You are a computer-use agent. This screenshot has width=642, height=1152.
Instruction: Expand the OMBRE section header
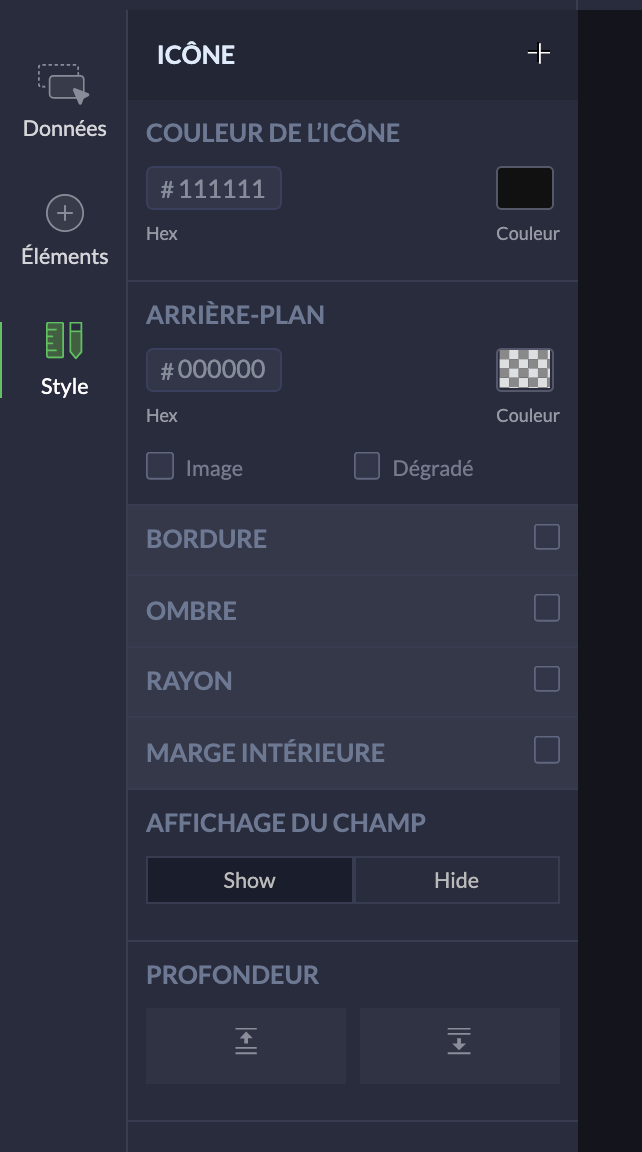coord(192,610)
